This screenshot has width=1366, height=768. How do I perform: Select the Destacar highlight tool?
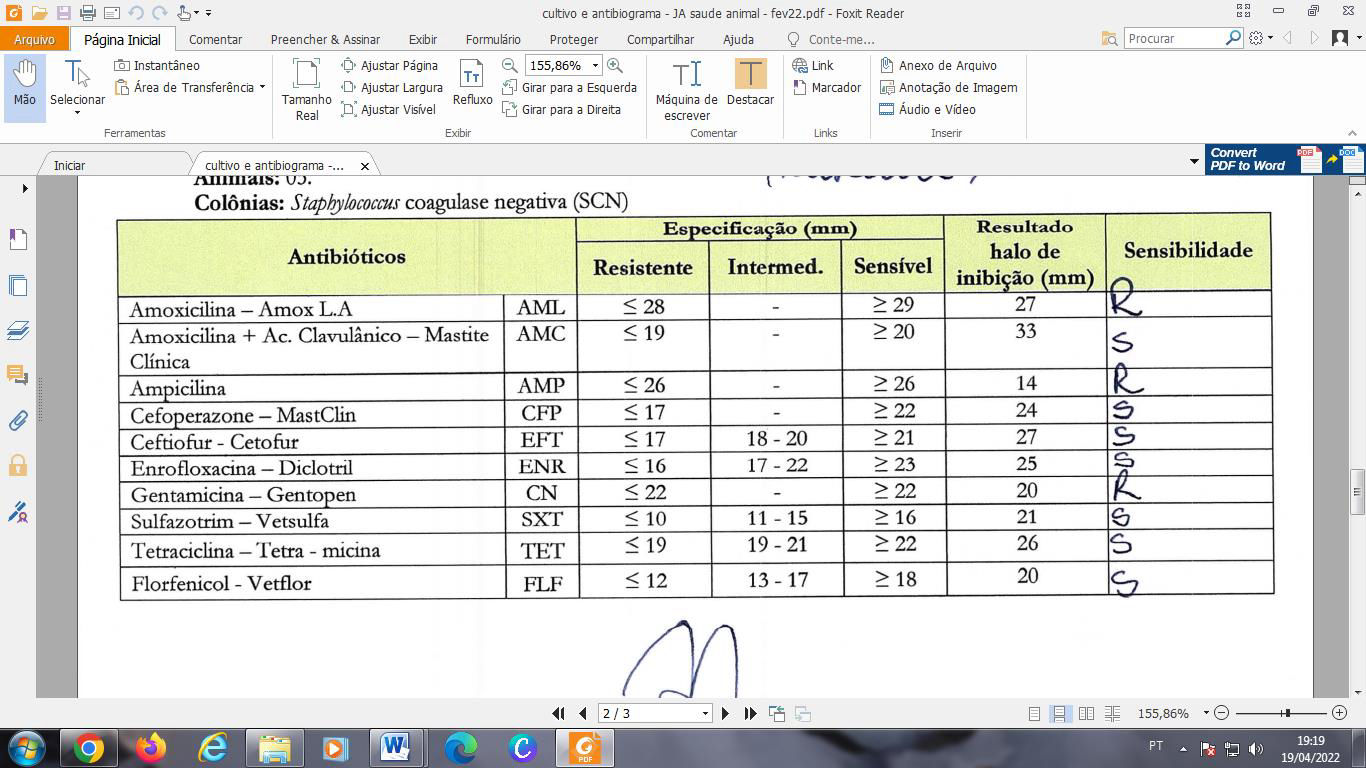750,82
